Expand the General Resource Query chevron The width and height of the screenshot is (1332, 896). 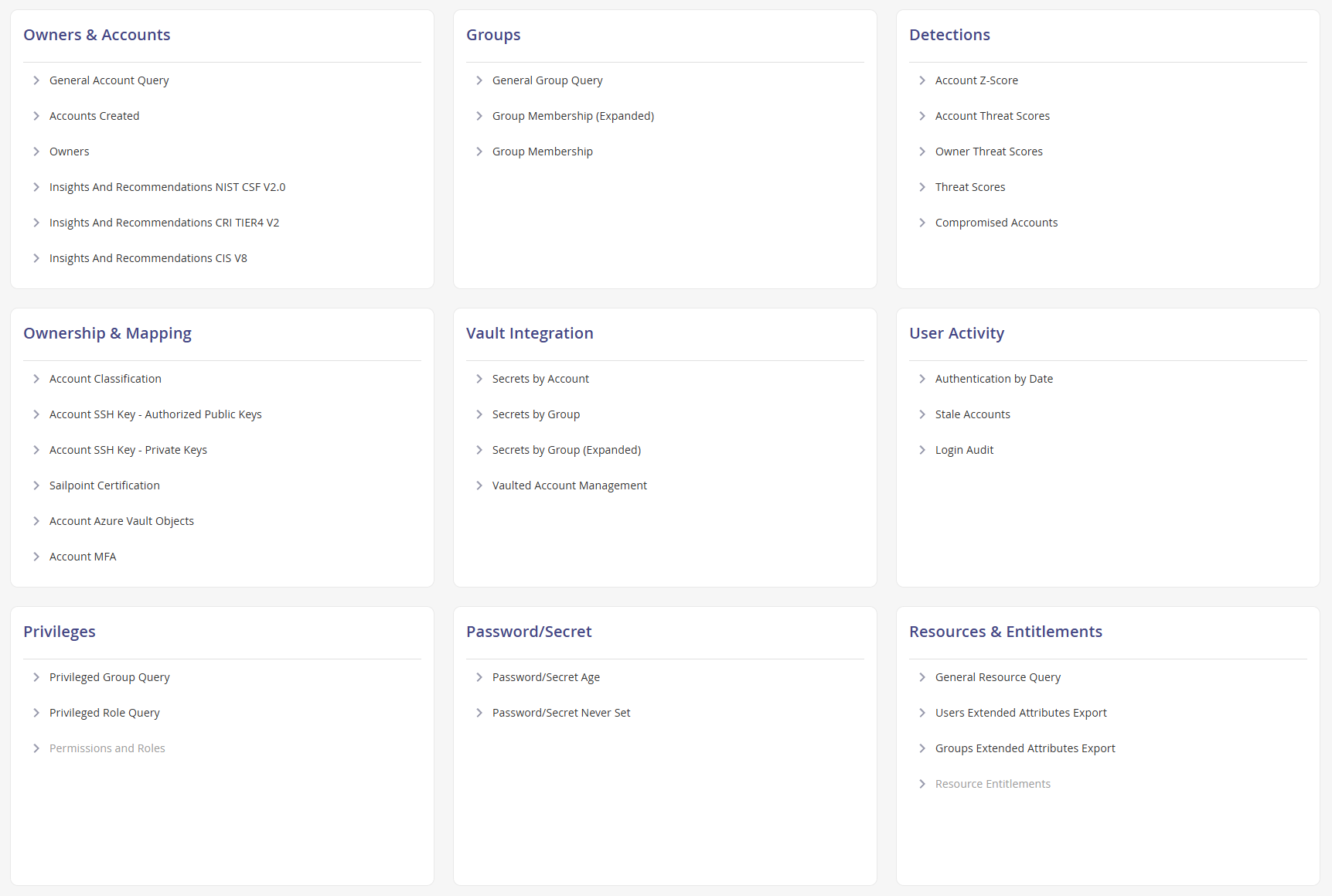[x=922, y=677]
